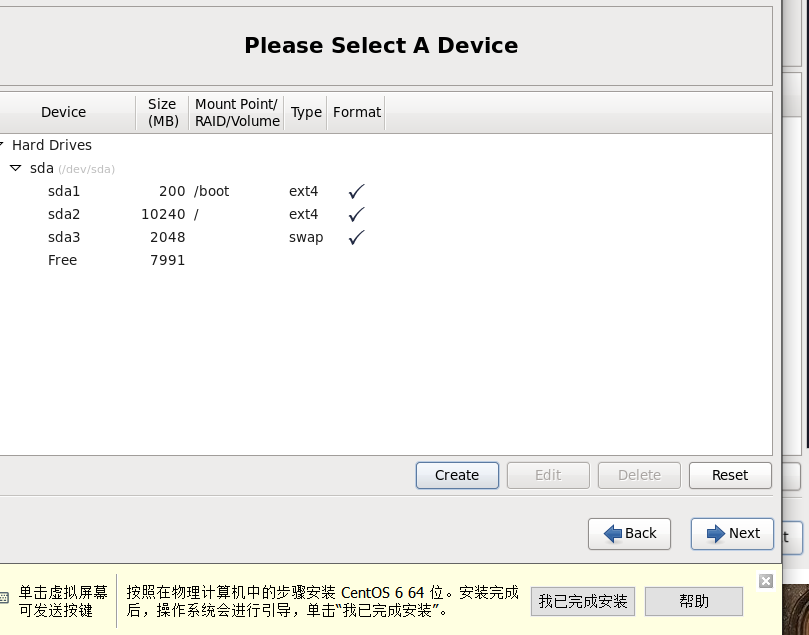The height and width of the screenshot is (635, 809).
Task: Click the Reset button
Action: 730,475
